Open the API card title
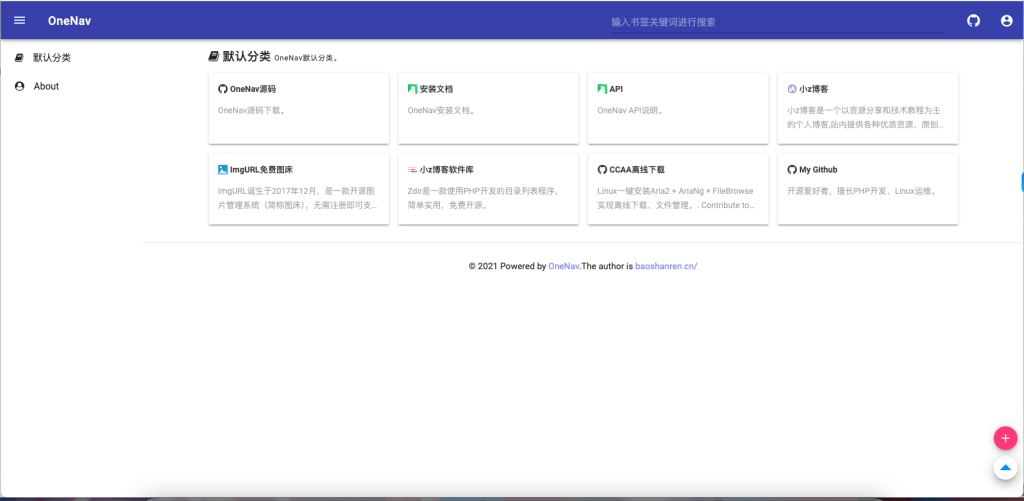The width and height of the screenshot is (1024, 501). pos(616,89)
